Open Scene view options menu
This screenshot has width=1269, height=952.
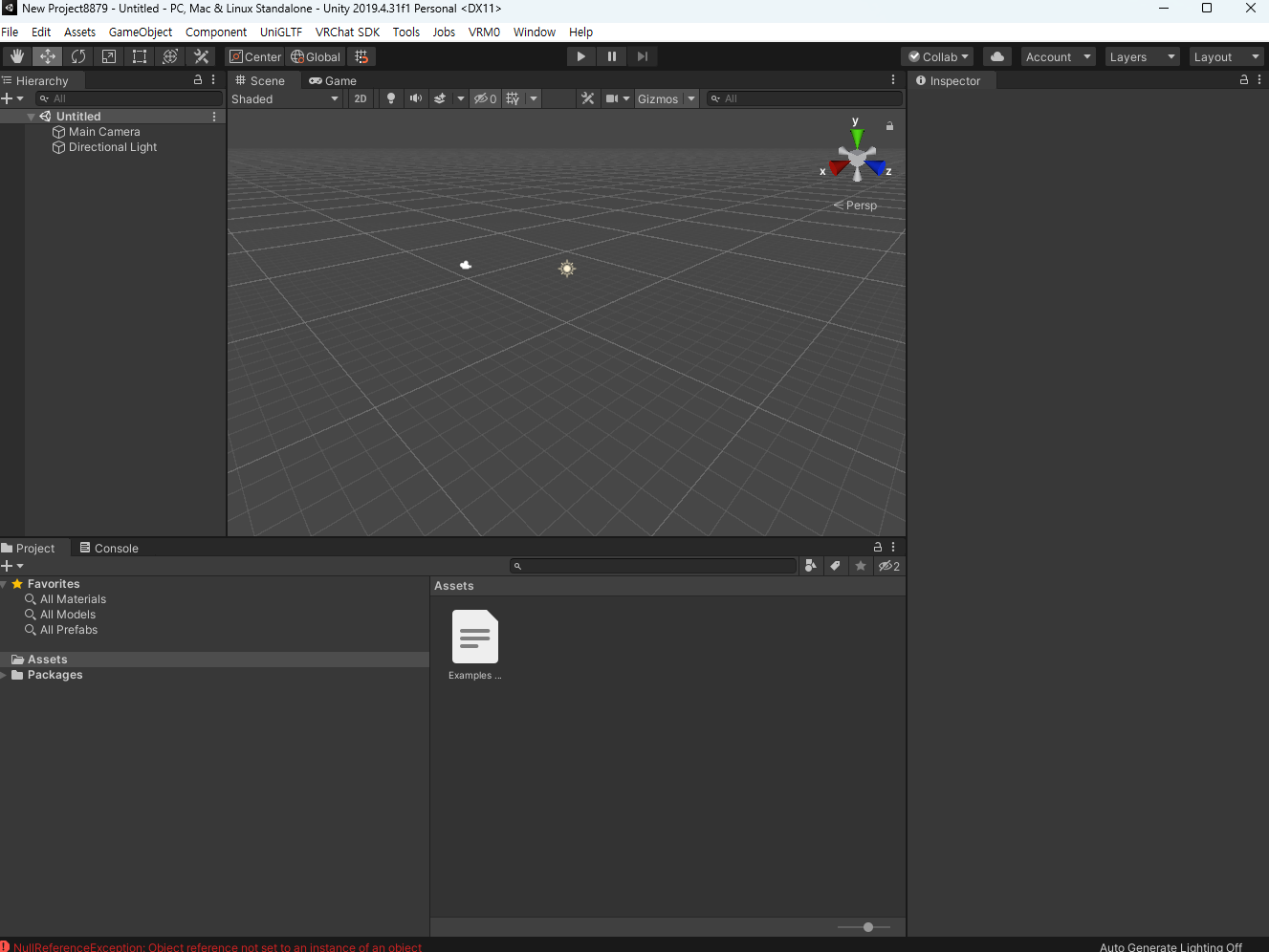pos(893,80)
